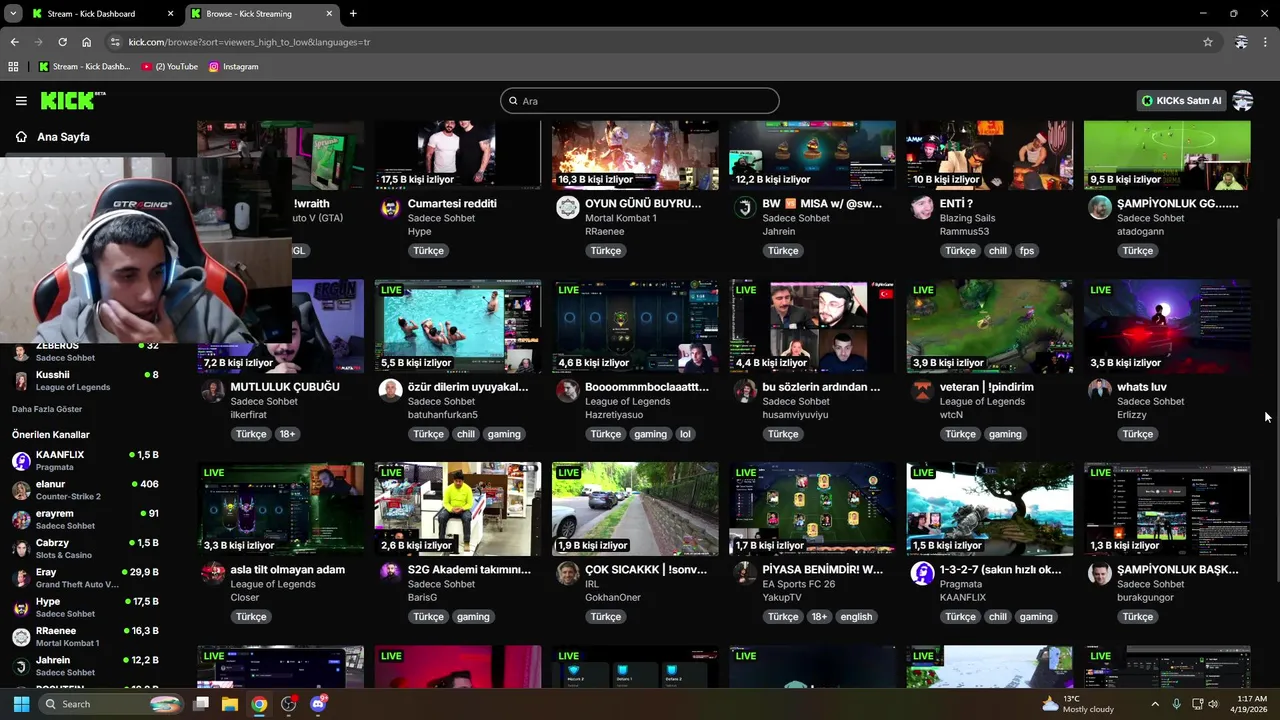Open Discord from the taskbar
Image resolution: width=1280 pixels, height=720 pixels.
[319, 704]
